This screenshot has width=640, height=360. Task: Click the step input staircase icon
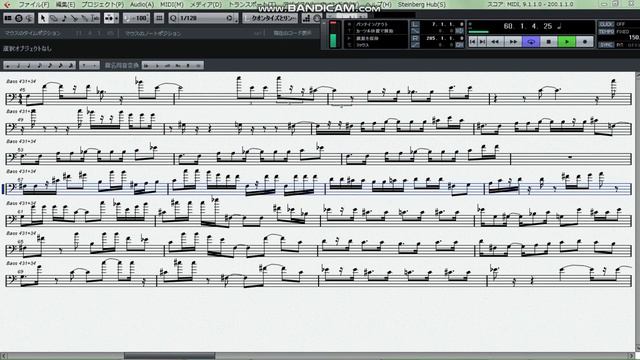(307, 18)
